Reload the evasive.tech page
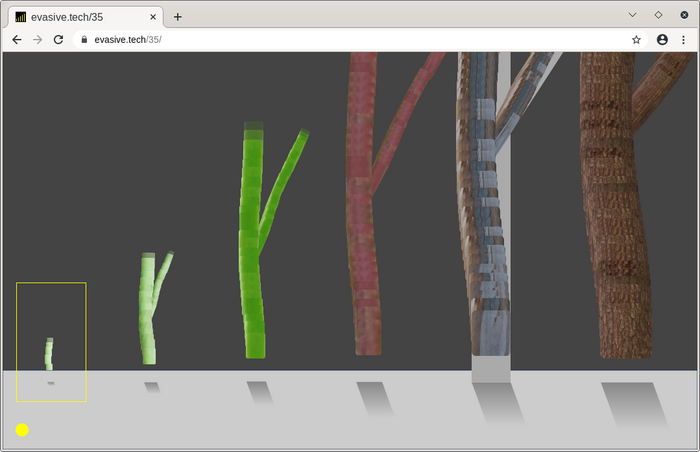The width and height of the screenshot is (700, 452). tap(58, 40)
